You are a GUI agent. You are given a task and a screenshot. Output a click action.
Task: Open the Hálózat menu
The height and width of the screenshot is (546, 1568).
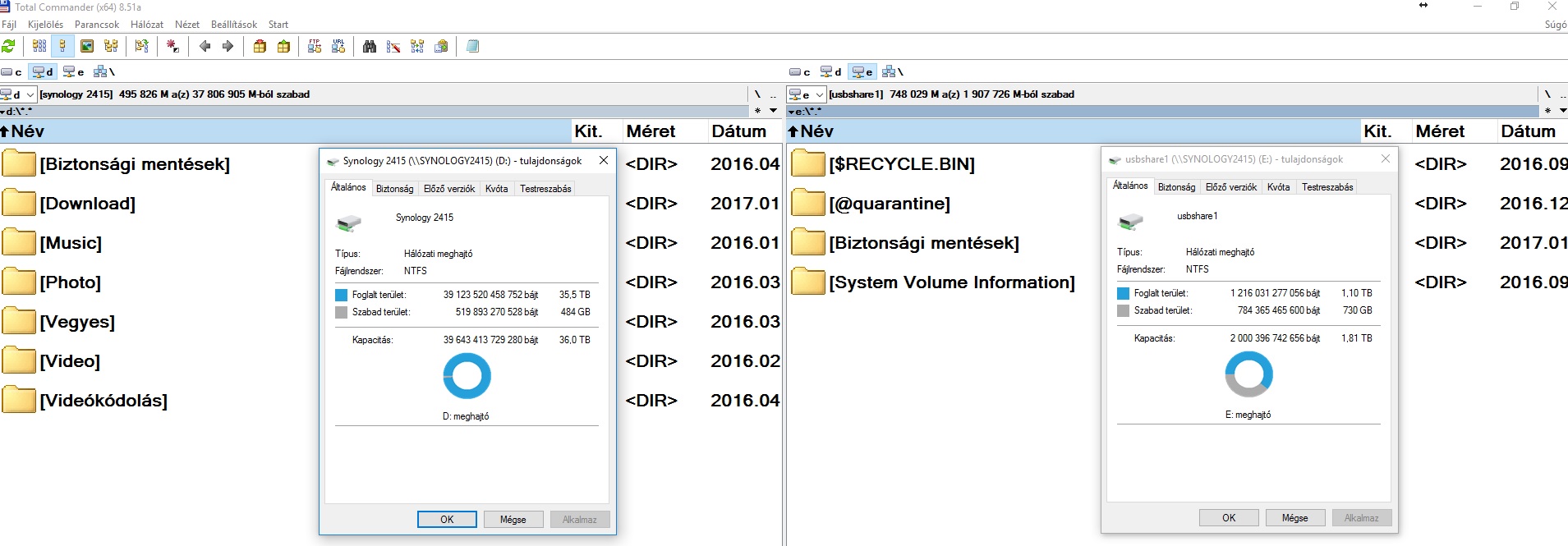(147, 25)
